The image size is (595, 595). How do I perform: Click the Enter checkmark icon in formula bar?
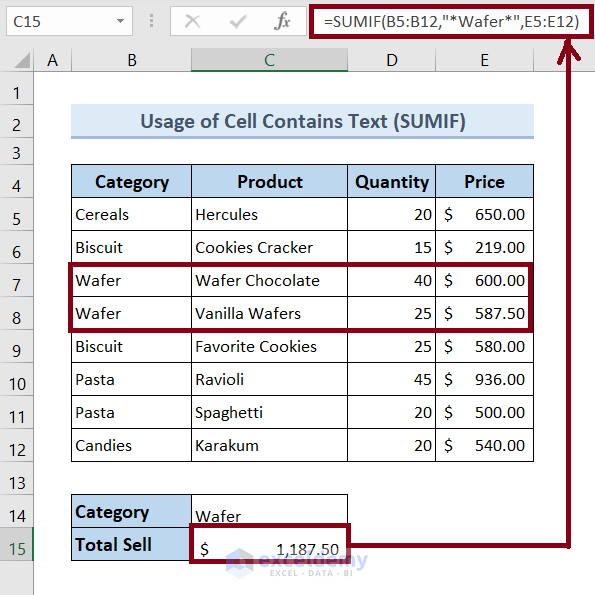click(x=238, y=22)
